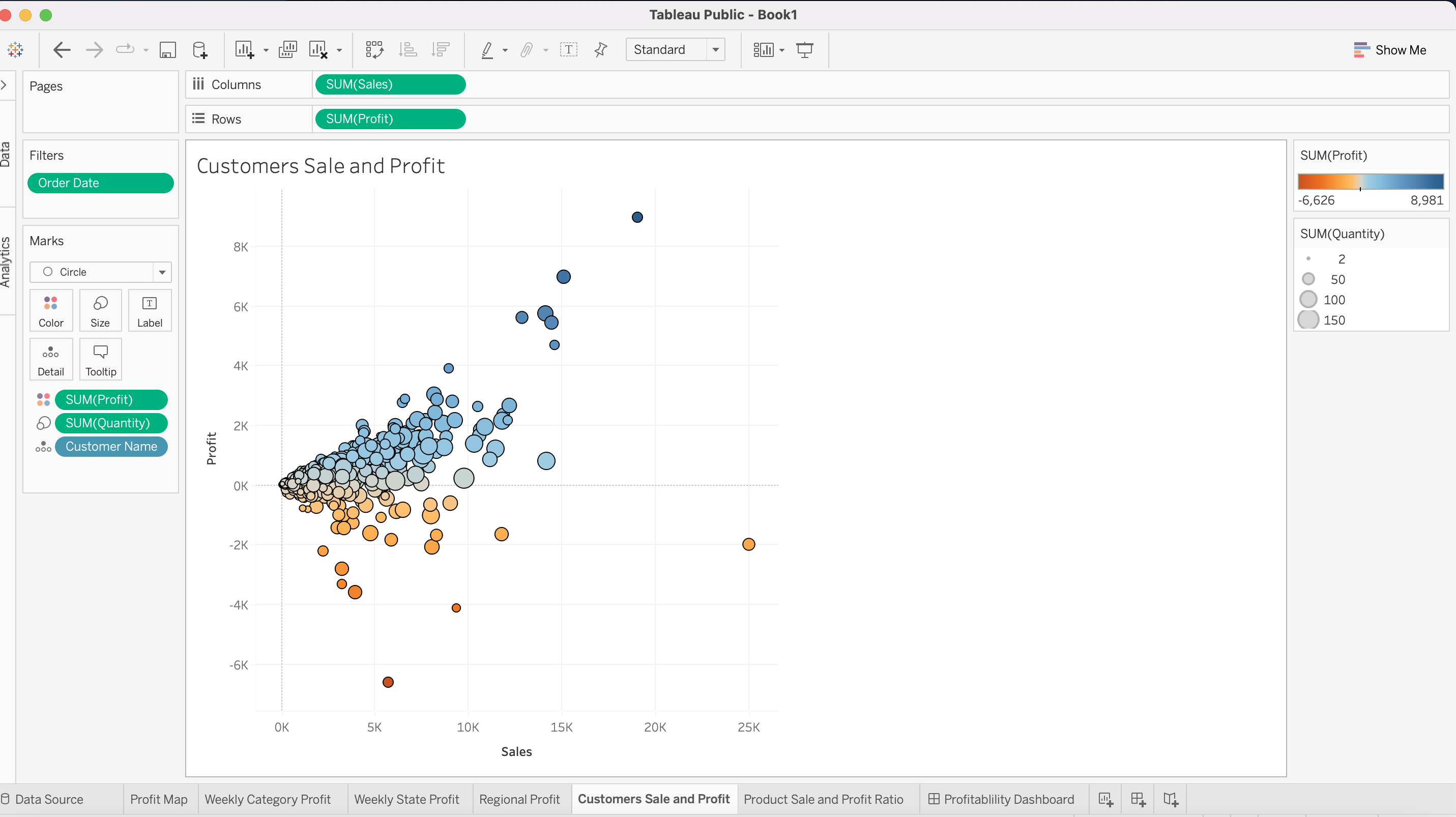This screenshot has height=817, width=1456.
Task: Click the Profit axis title
Action: 212,449
